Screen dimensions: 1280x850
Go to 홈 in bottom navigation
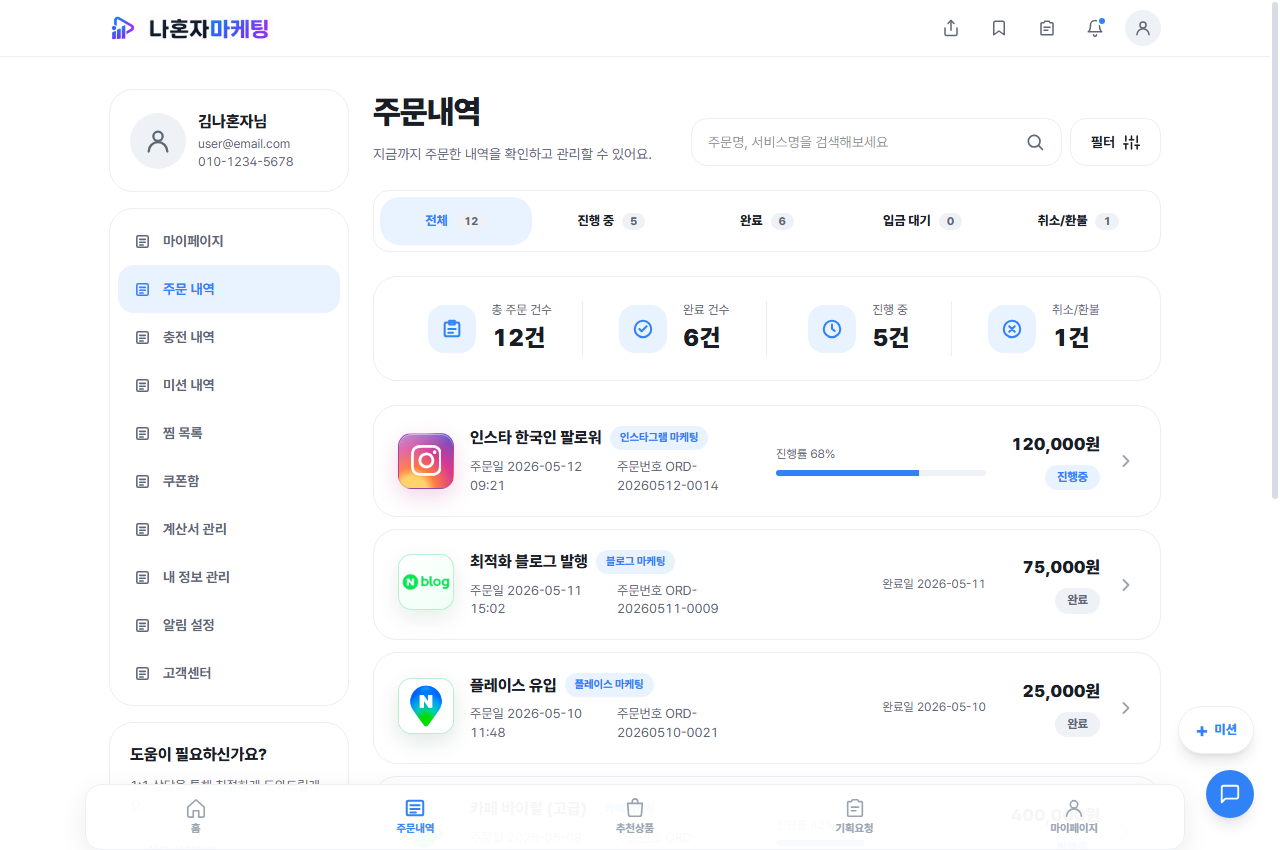[196, 816]
